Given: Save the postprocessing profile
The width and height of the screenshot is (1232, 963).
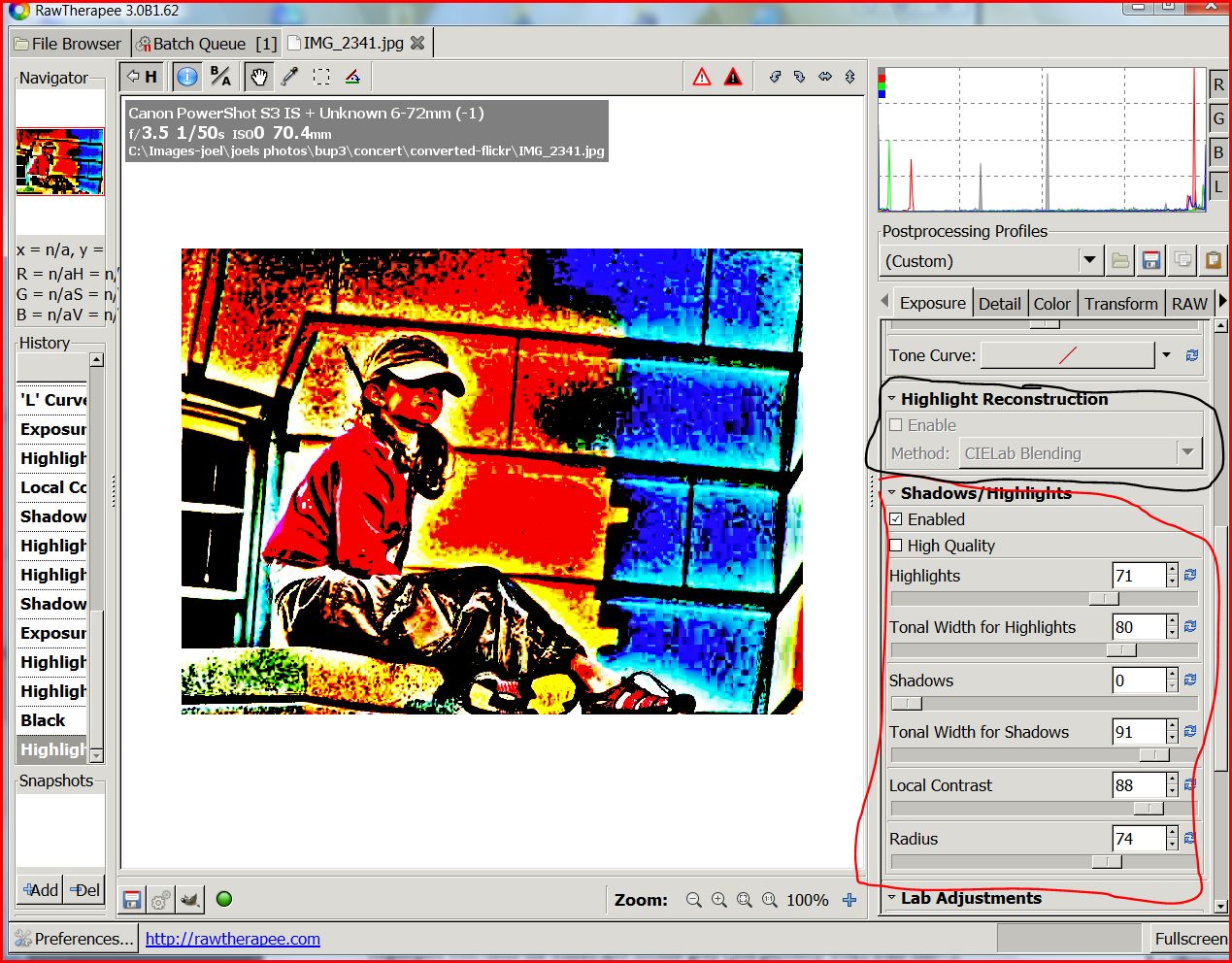Looking at the screenshot, I should [x=1151, y=260].
